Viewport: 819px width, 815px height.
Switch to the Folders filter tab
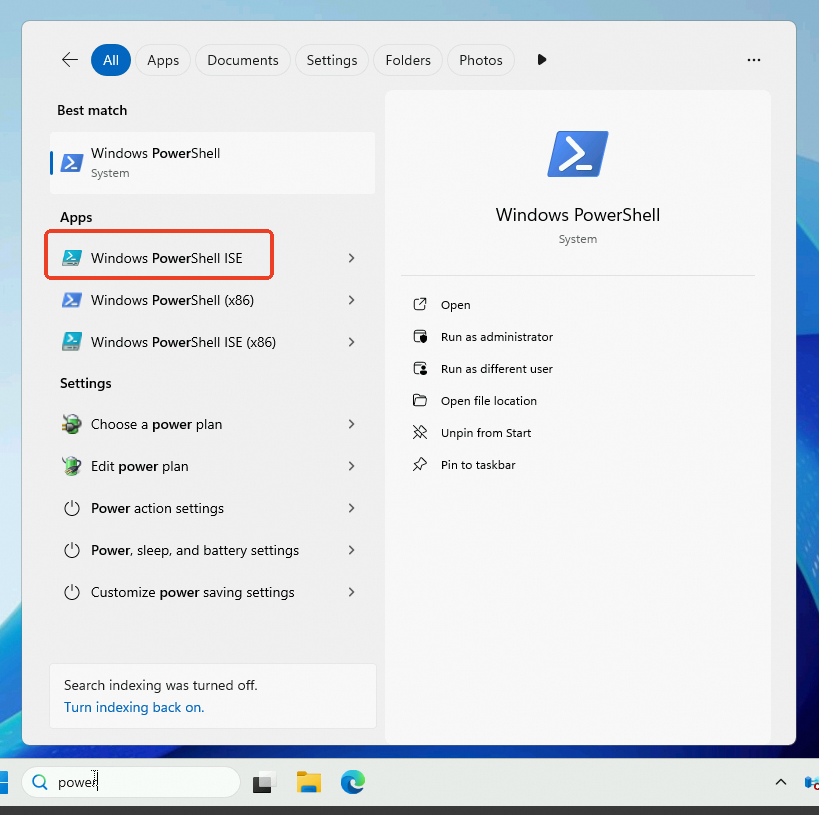point(408,60)
